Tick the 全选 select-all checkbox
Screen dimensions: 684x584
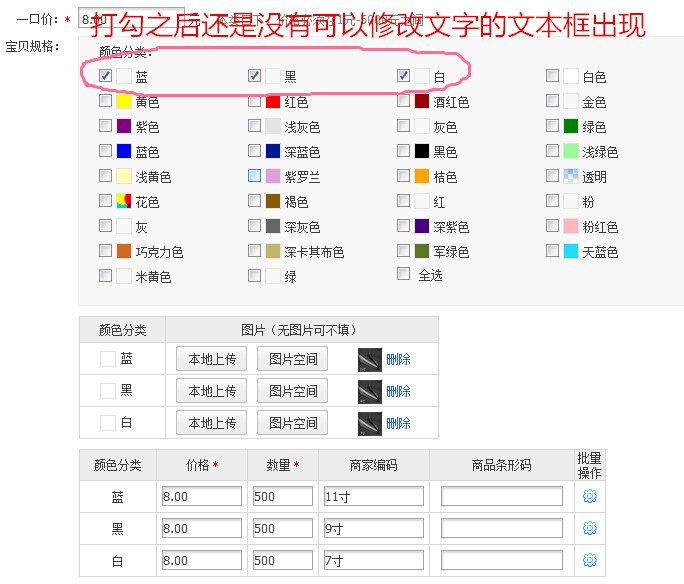tap(404, 274)
